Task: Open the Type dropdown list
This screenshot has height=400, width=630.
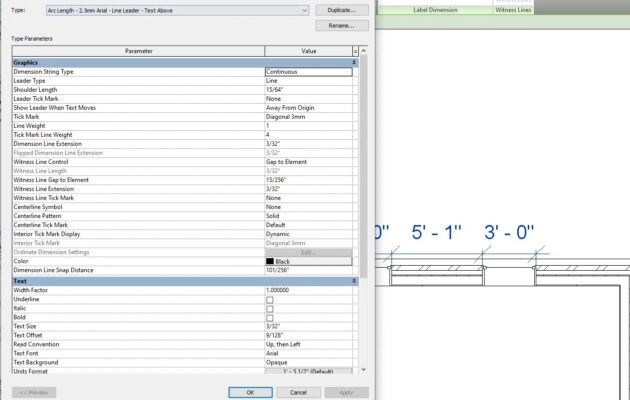Action: click(x=303, y=10)
